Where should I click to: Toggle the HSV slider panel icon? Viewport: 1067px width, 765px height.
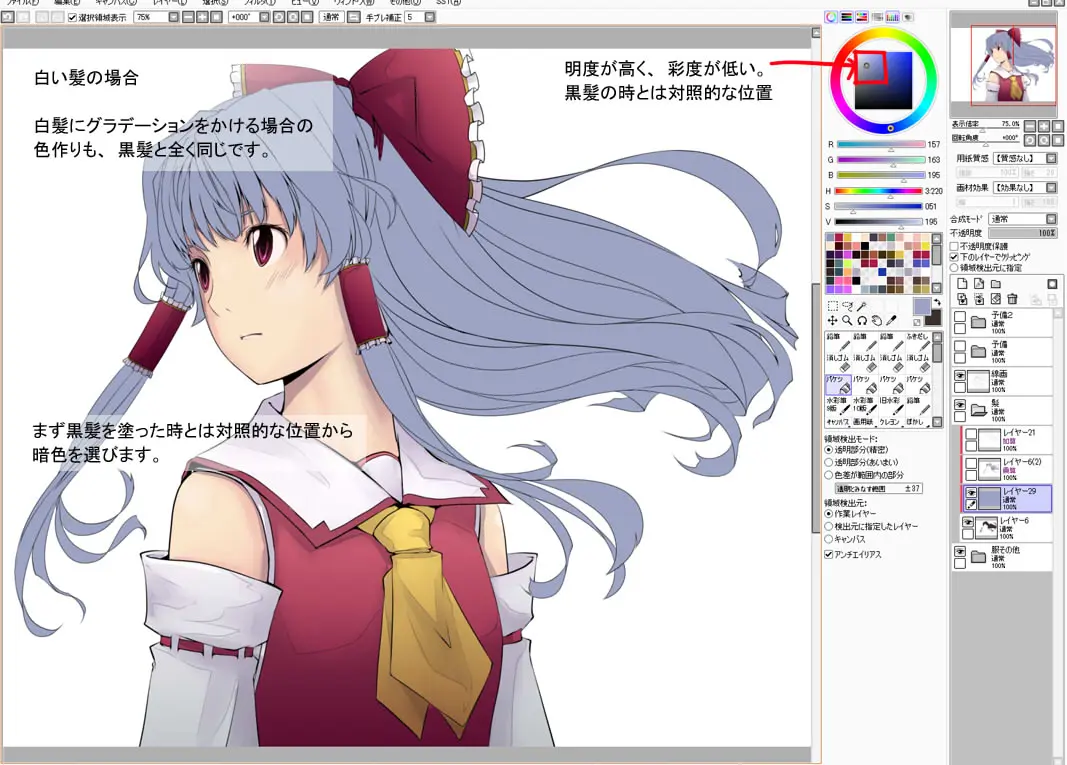click(x=861, y=17)
